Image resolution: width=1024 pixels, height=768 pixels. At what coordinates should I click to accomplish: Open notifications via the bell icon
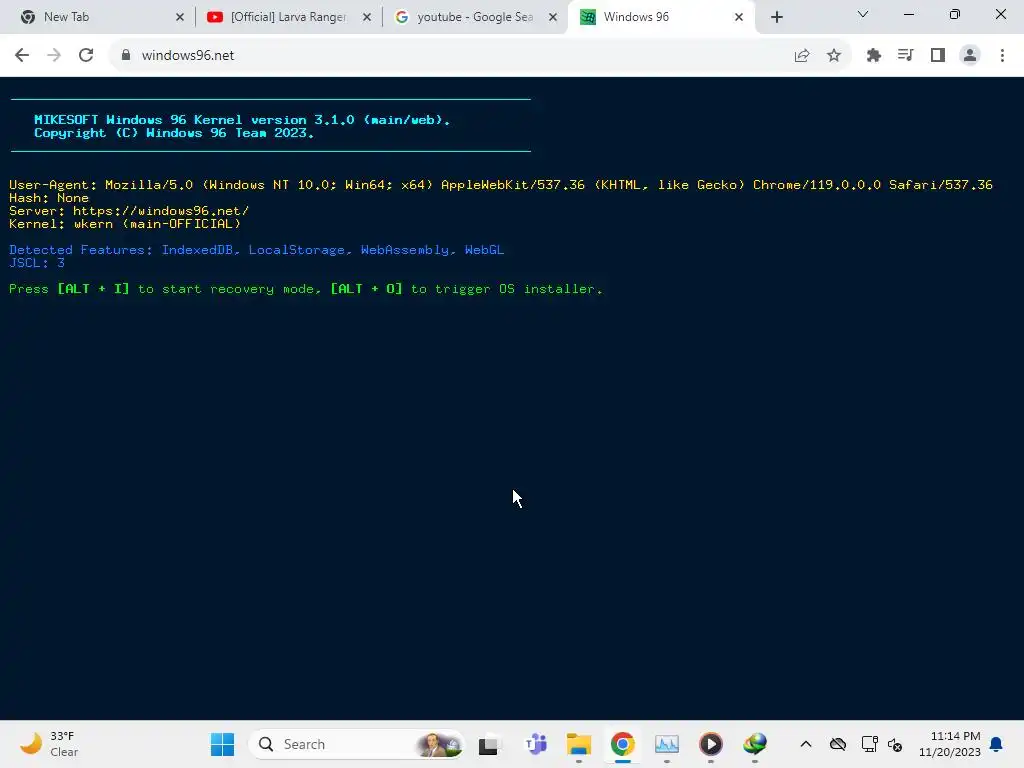pyautogui.click(x=997, y=744)
